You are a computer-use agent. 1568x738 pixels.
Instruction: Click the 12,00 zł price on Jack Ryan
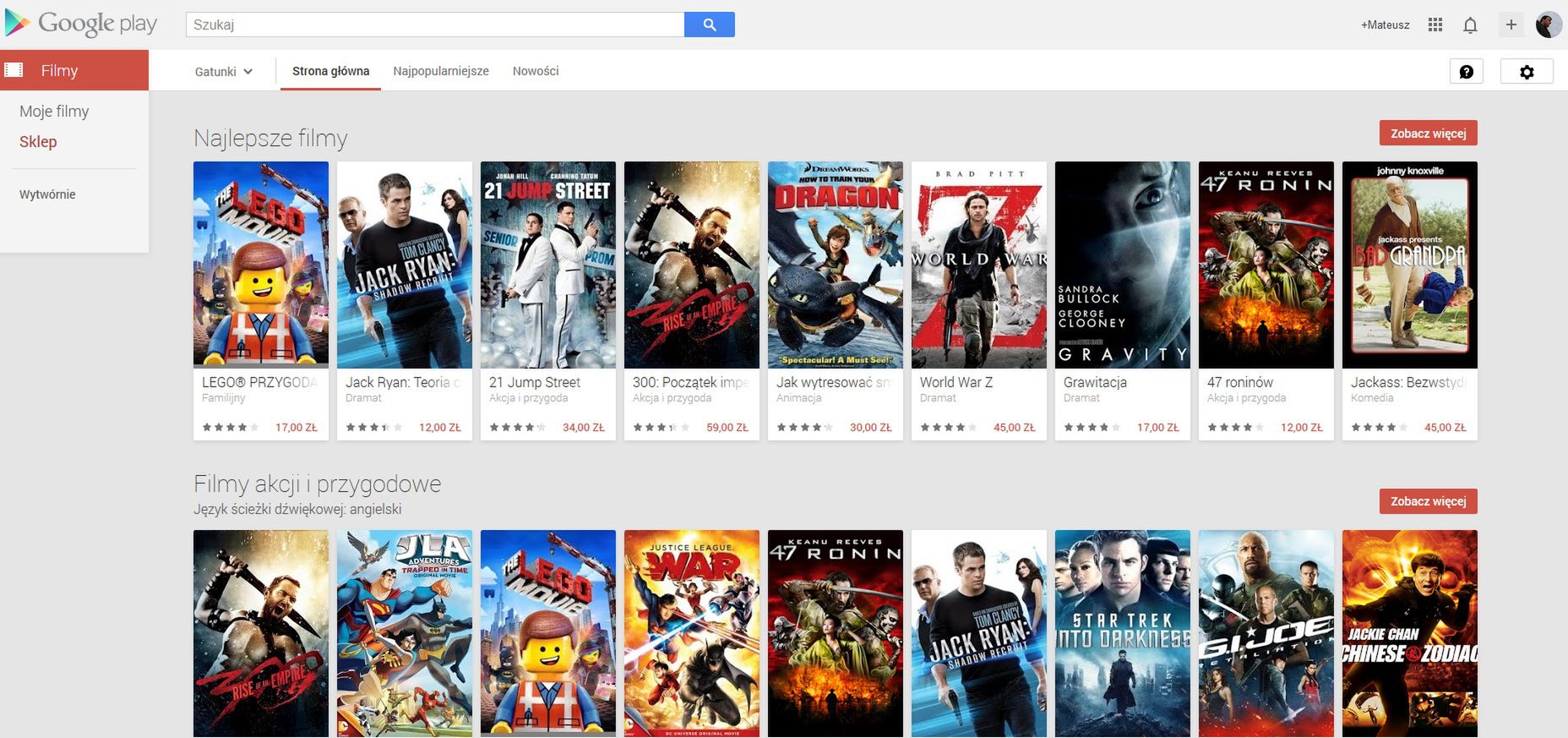pyautogui.click(x=440, y=428)
